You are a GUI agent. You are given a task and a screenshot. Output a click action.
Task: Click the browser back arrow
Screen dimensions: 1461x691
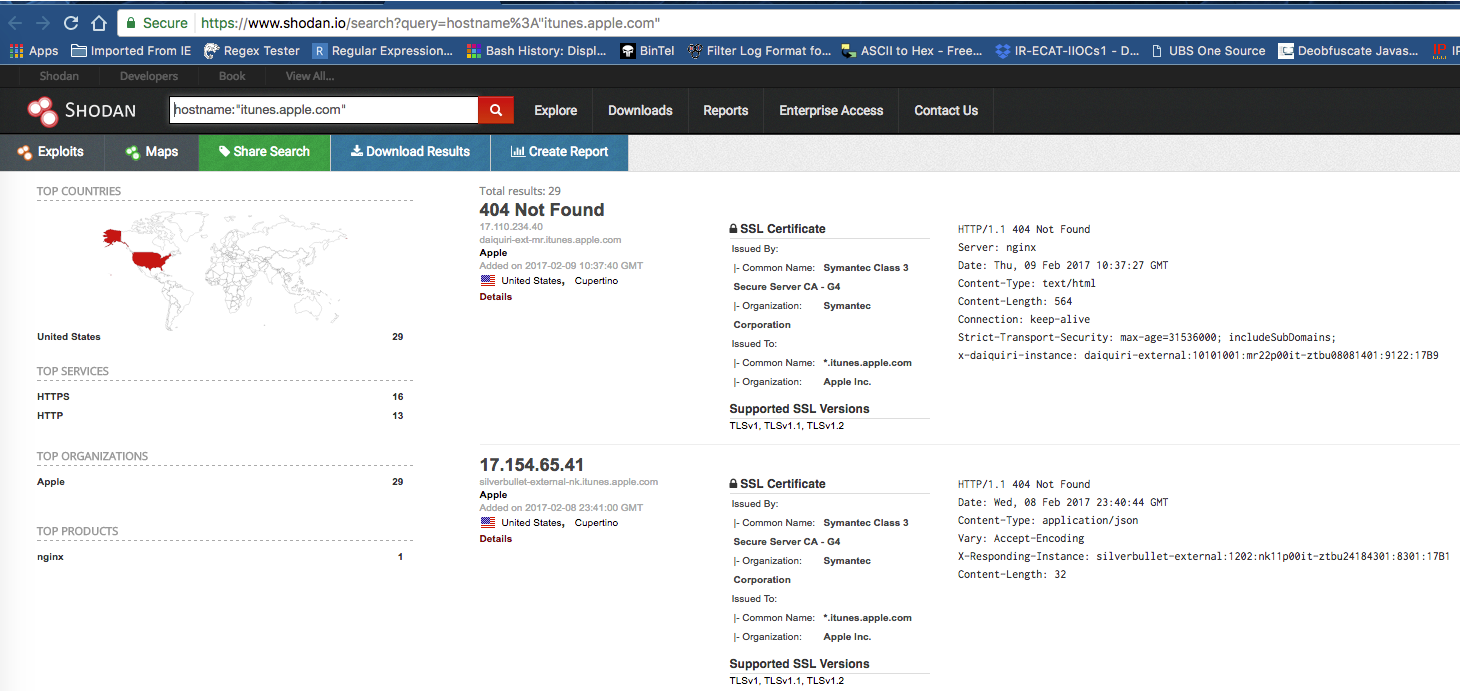click(x=16, y=23)
